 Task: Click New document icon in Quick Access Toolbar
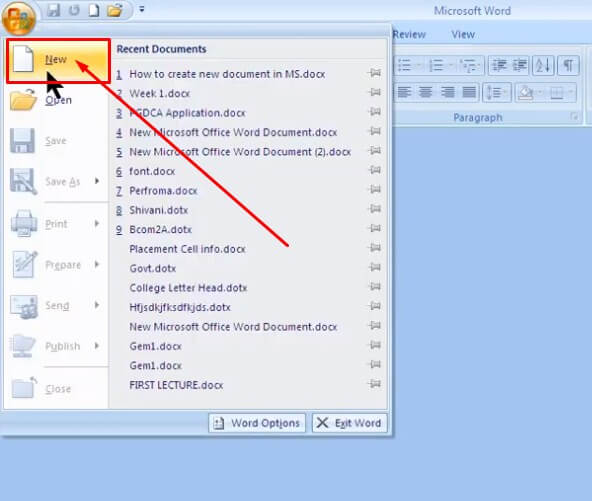click(94, 10)
